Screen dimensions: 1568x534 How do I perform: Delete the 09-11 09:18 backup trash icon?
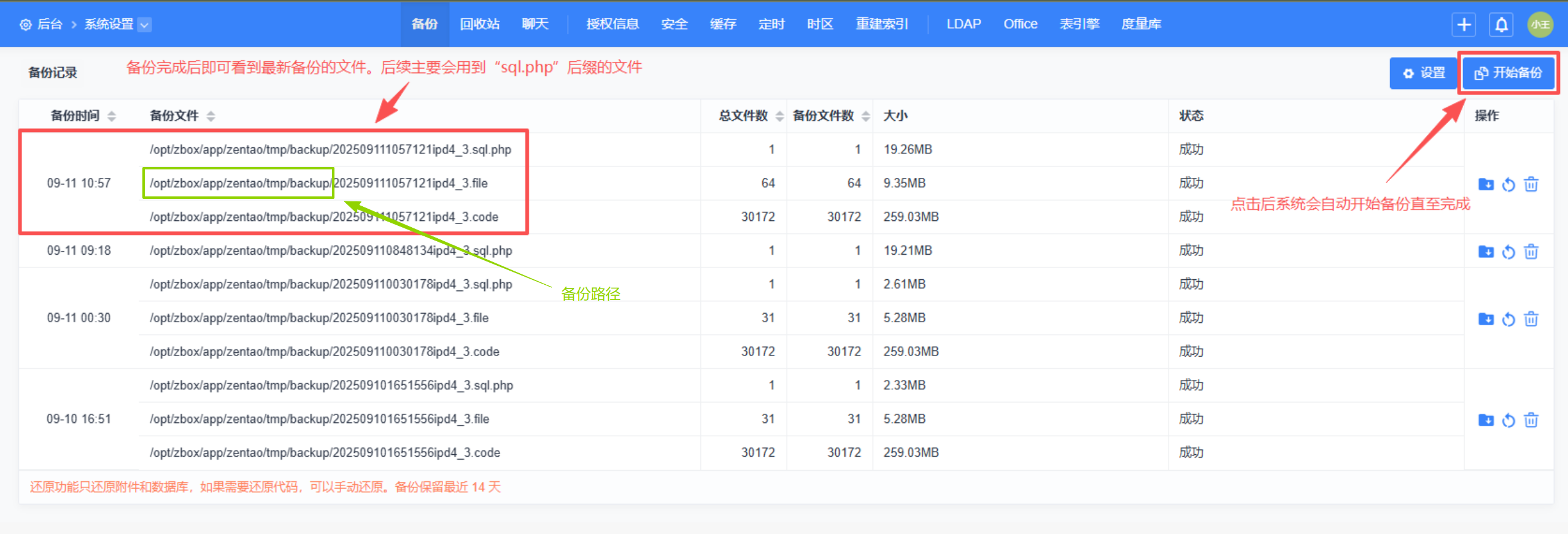tap(1531, 252)
